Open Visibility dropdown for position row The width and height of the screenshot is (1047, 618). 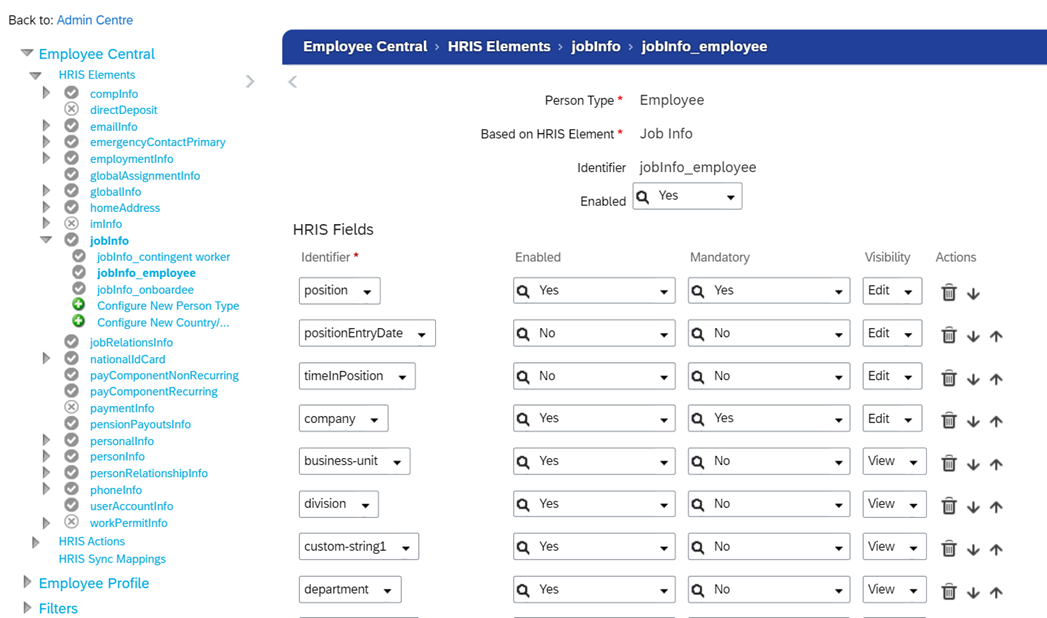pos(892,291)
